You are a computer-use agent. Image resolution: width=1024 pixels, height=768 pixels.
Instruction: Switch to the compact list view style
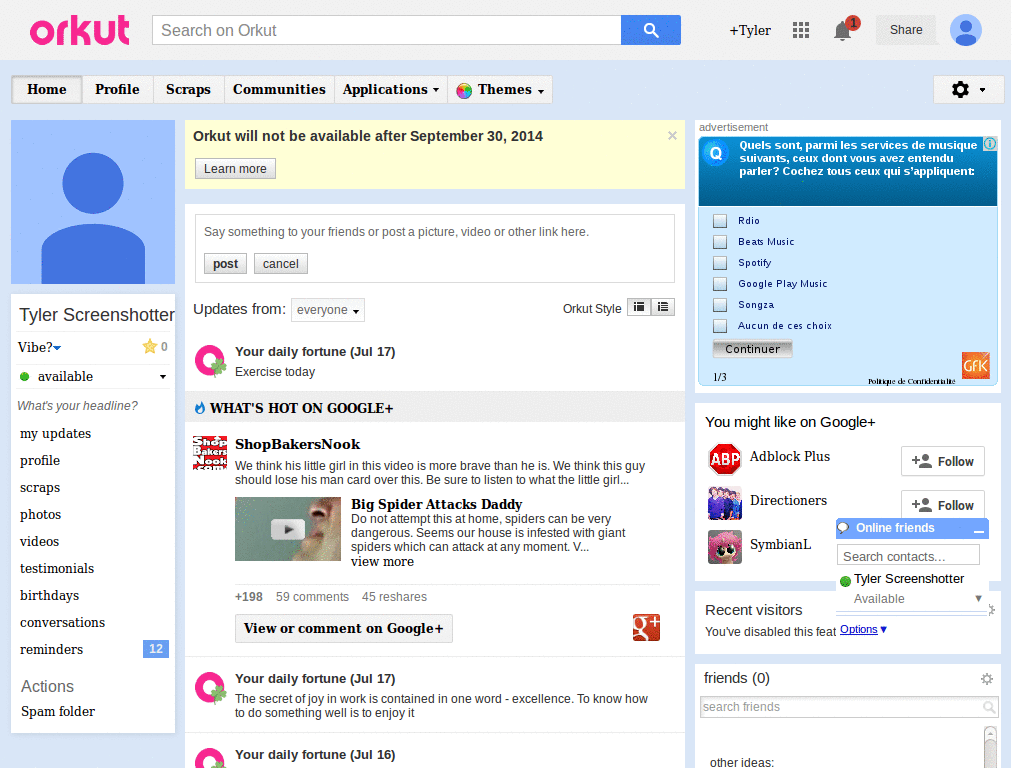coord(639,307)
